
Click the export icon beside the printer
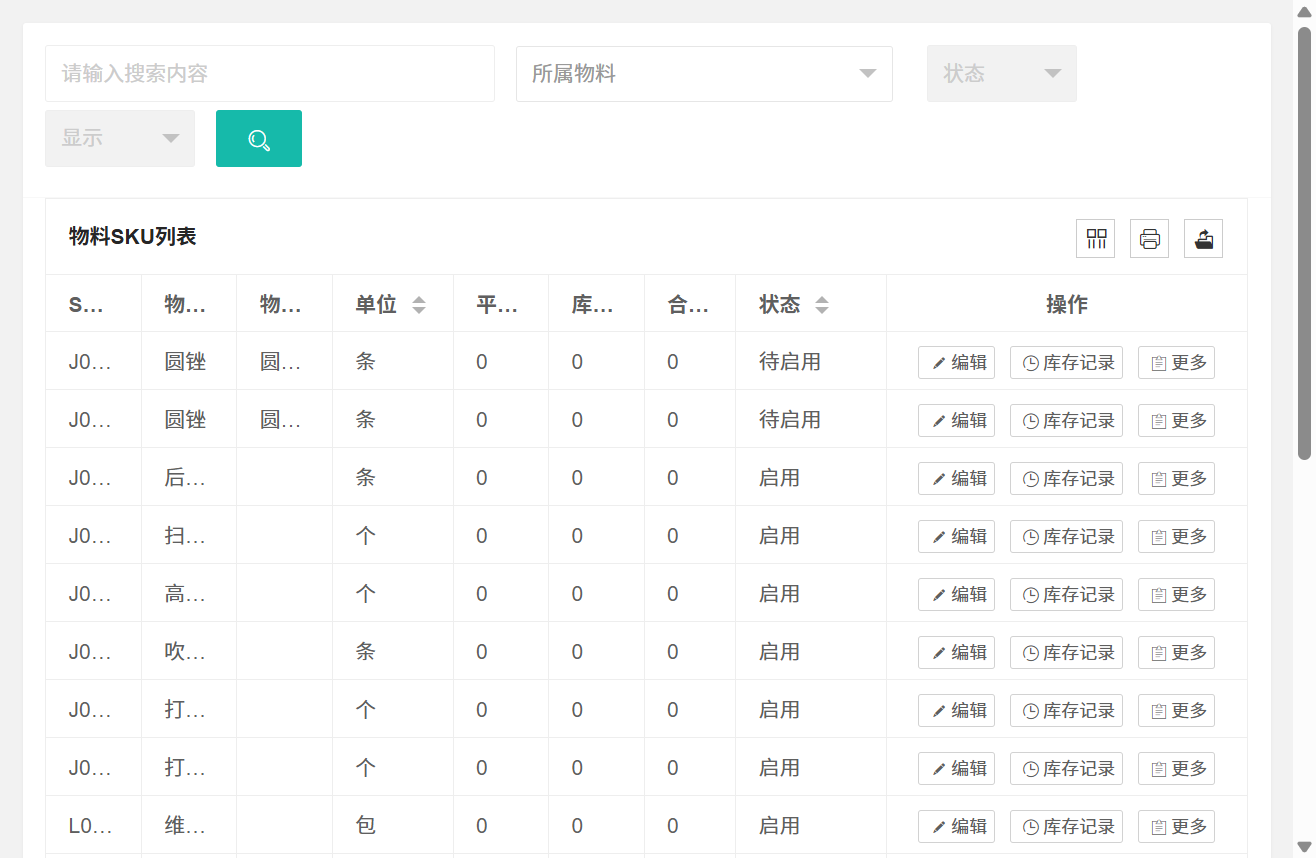[x=1204, y=239]
